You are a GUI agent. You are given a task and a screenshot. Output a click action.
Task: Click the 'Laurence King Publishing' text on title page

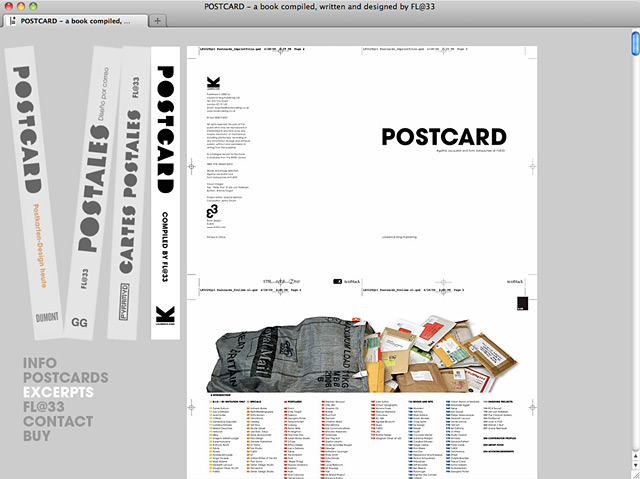pos(399,237)
